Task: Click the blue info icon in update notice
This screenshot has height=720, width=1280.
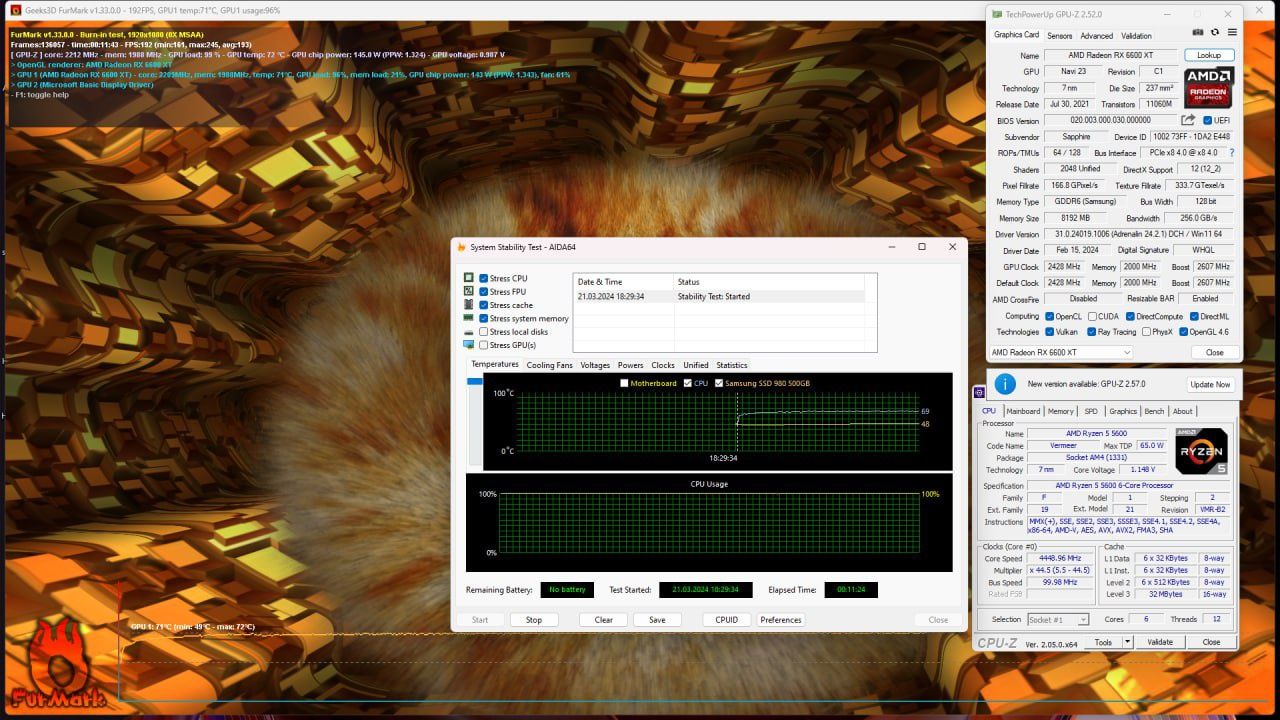Action: [1005, 384]
